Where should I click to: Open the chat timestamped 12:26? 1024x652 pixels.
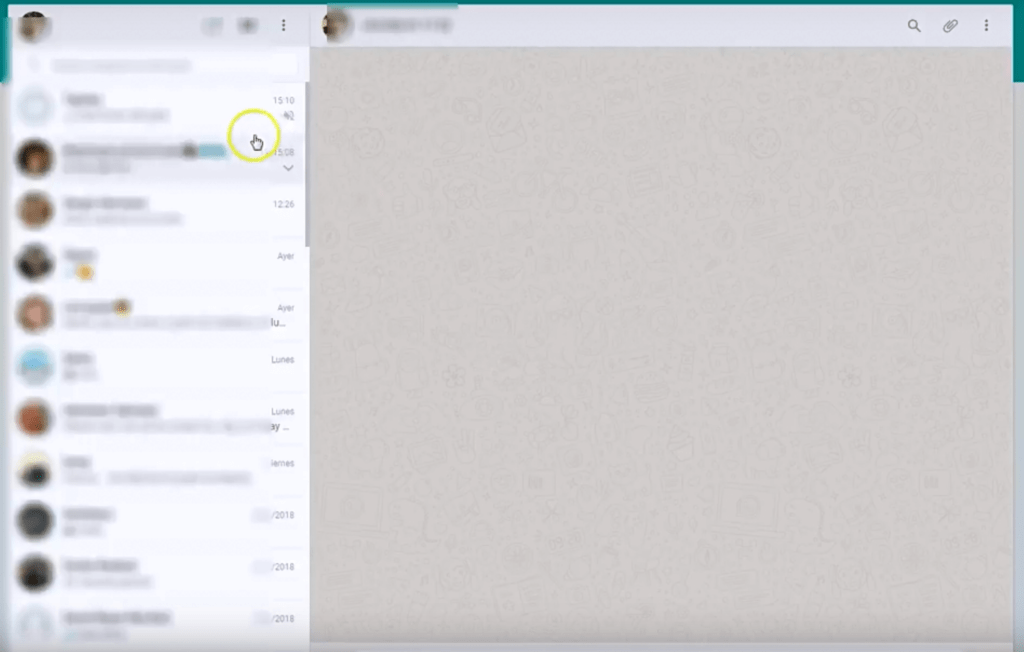158,210
